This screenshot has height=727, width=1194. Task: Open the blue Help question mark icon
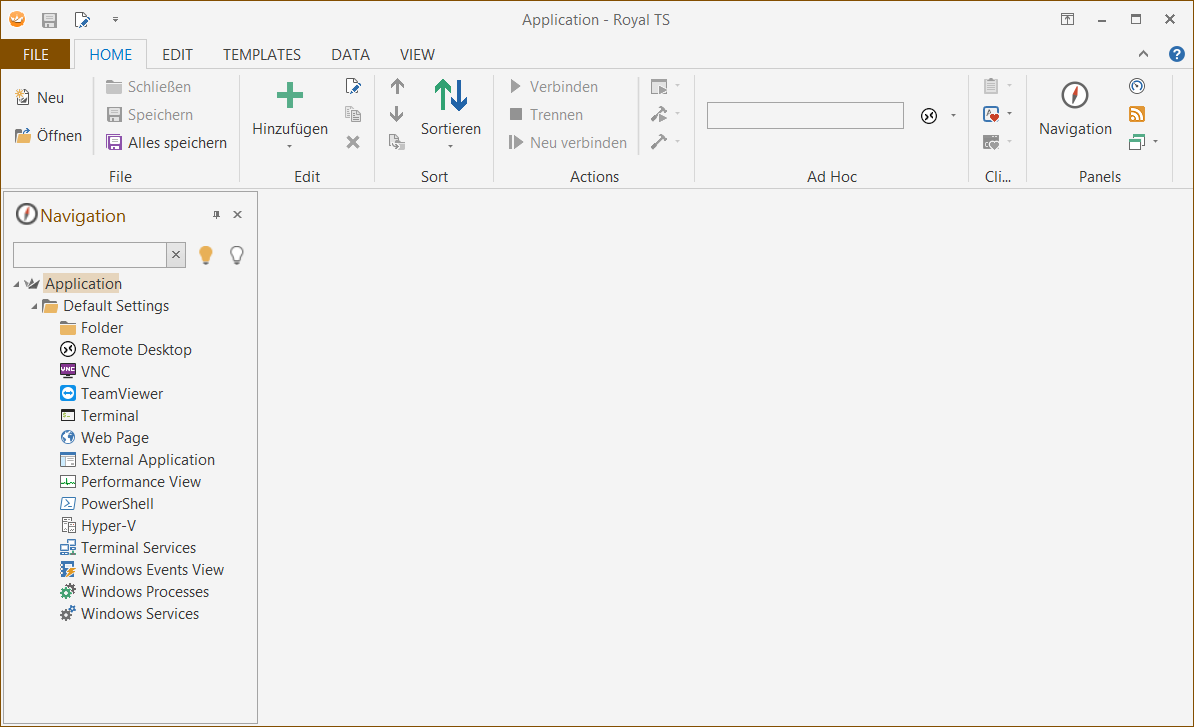[1176, 54]
